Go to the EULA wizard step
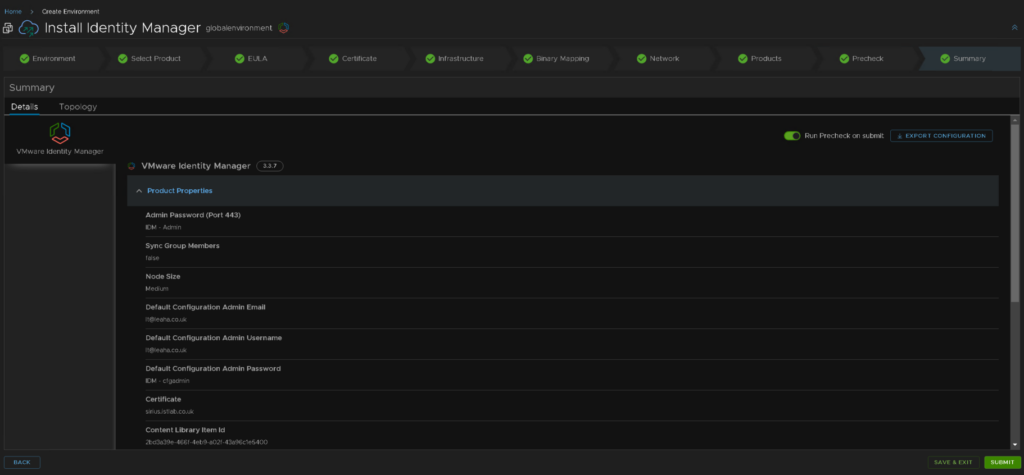This screenshot has height=475, width=1024. pyautogui.click(x=257, y=59)
